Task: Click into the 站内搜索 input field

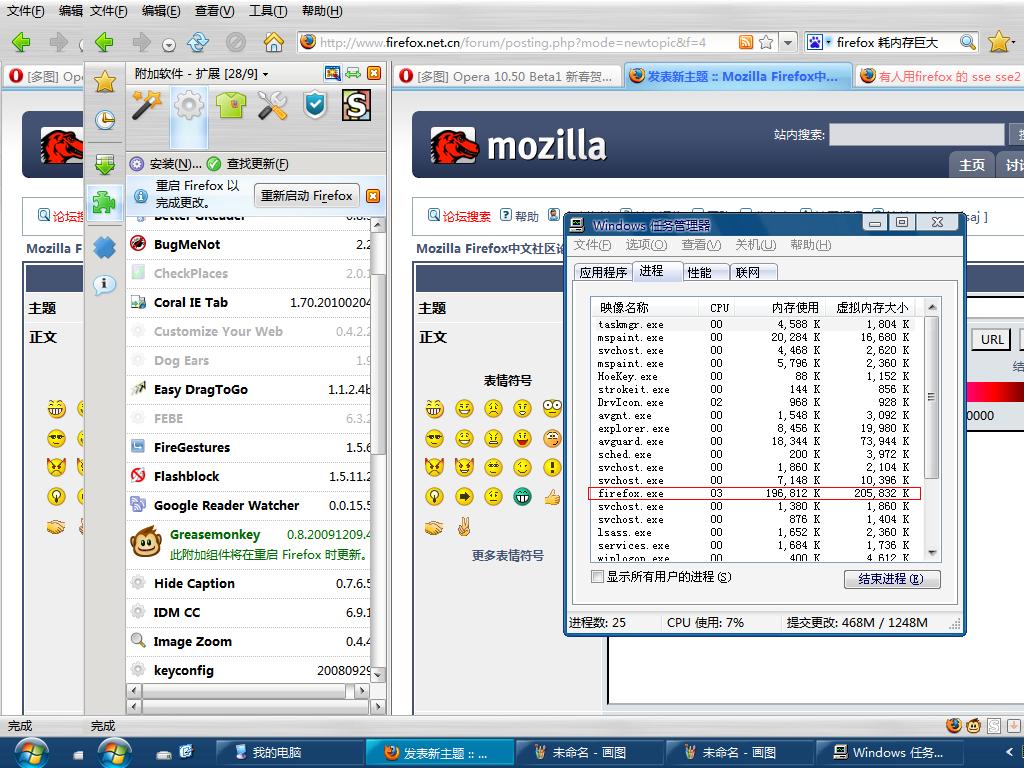Action: pyautogui.click(x=916, y=135)
